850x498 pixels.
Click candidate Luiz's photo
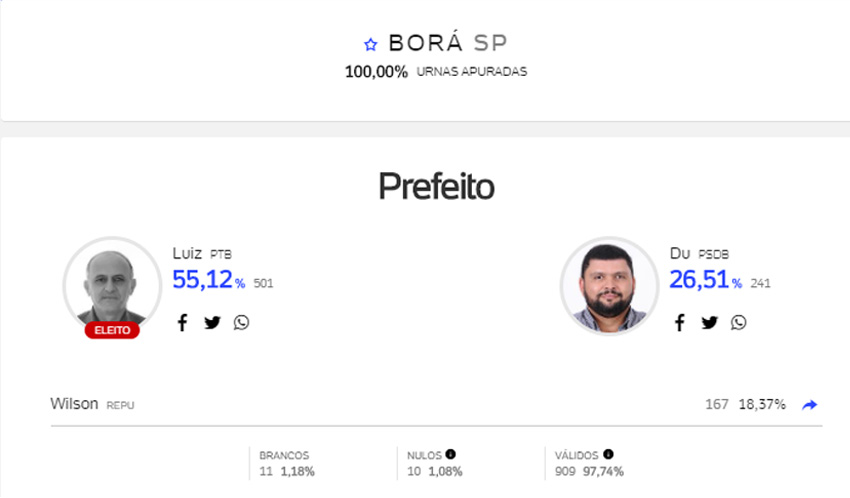(x=111, y=284)
